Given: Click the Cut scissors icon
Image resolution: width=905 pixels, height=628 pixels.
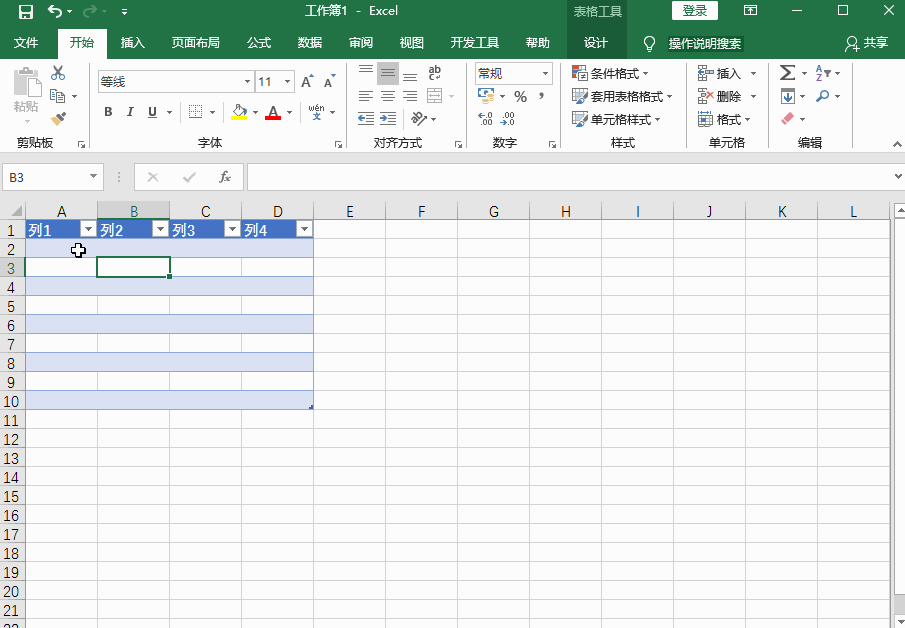Looking at the screenshot, I should click(58, 73).
